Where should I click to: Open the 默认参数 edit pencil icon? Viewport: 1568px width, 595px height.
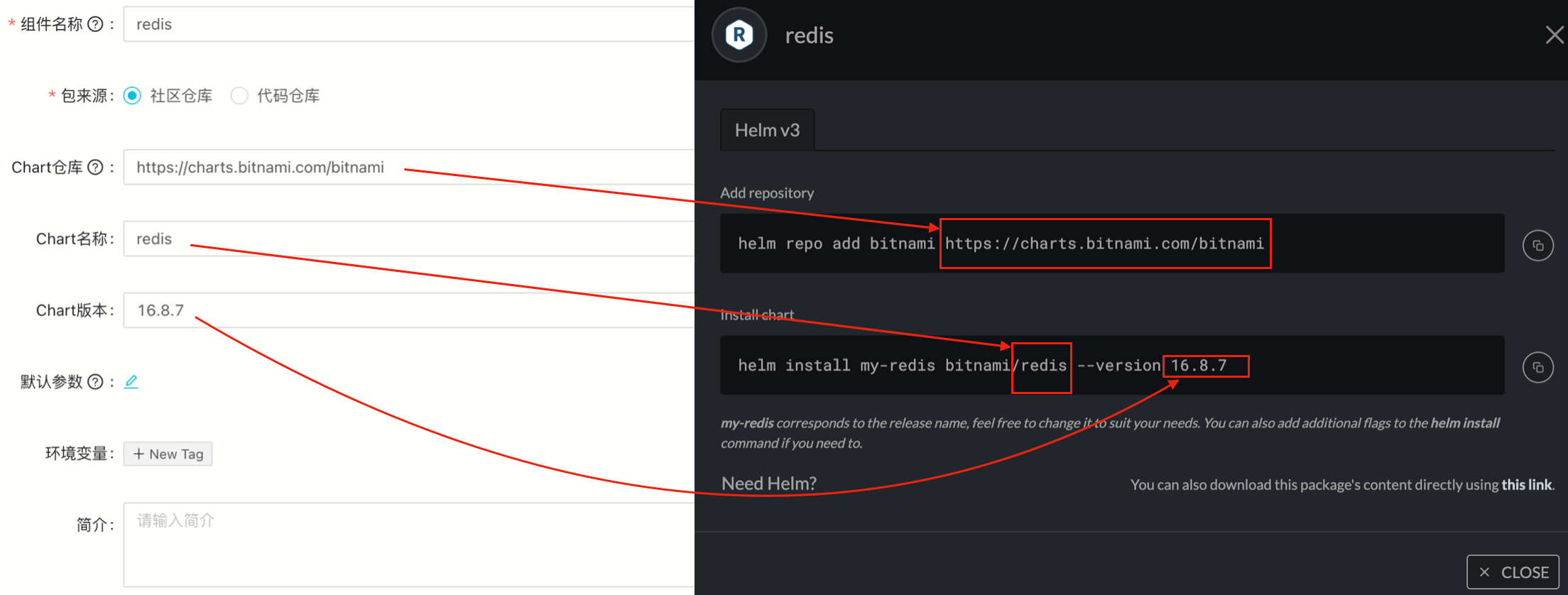click(131, 382)
